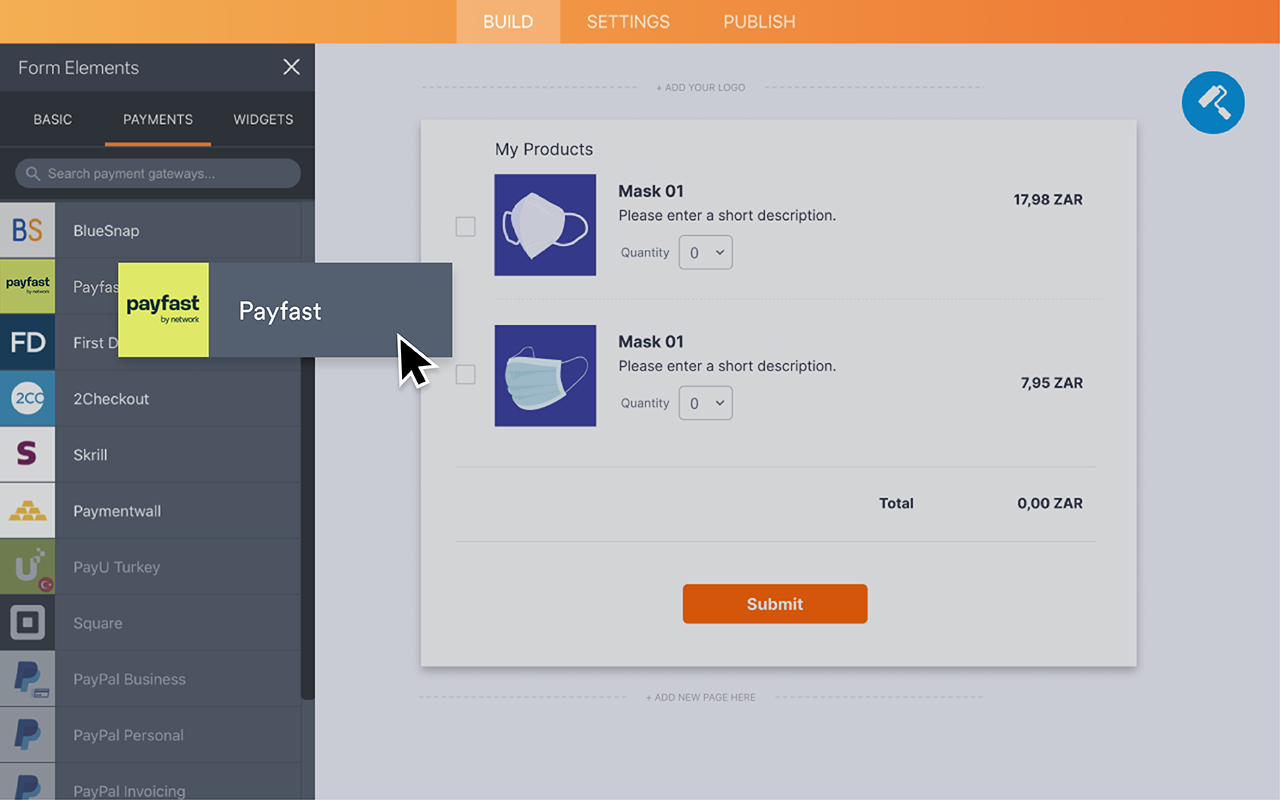Check the box next to the blue mask product
Viewport: 1280px width, 800px height.
(465, 374)
